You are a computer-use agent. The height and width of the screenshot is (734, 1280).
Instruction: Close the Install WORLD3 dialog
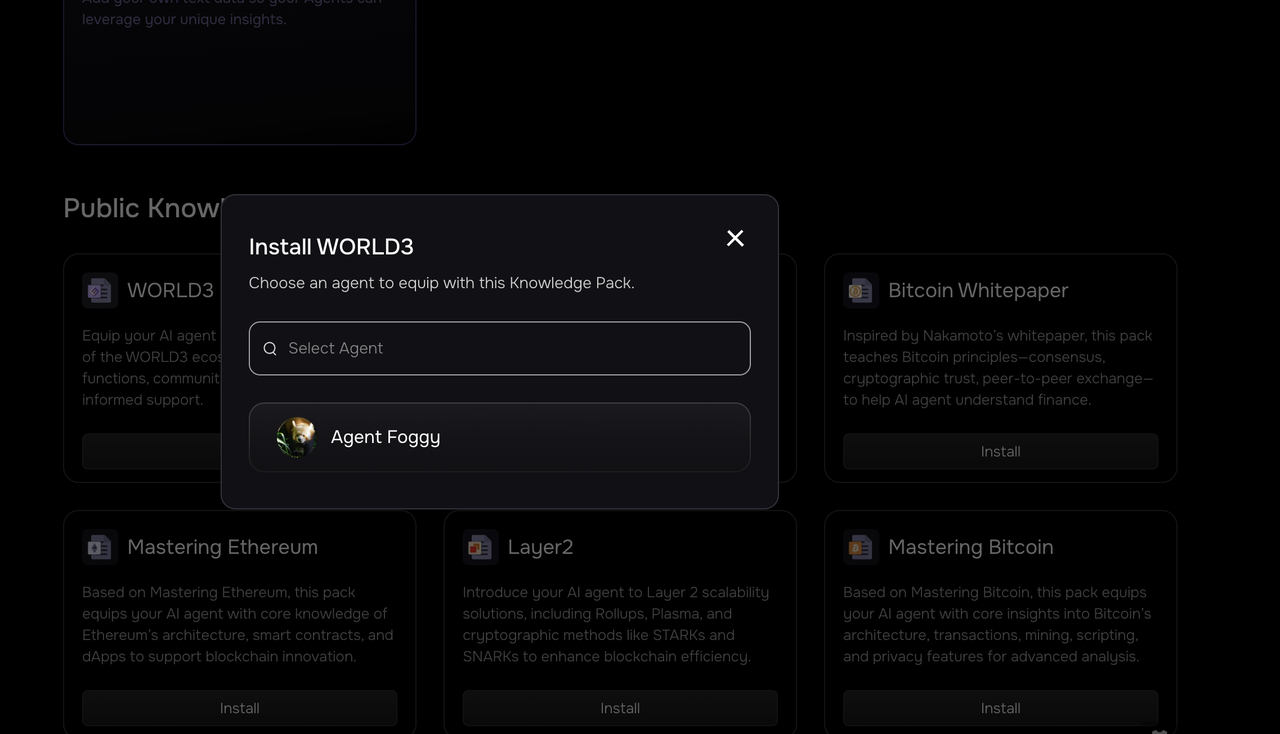[735, 238]
